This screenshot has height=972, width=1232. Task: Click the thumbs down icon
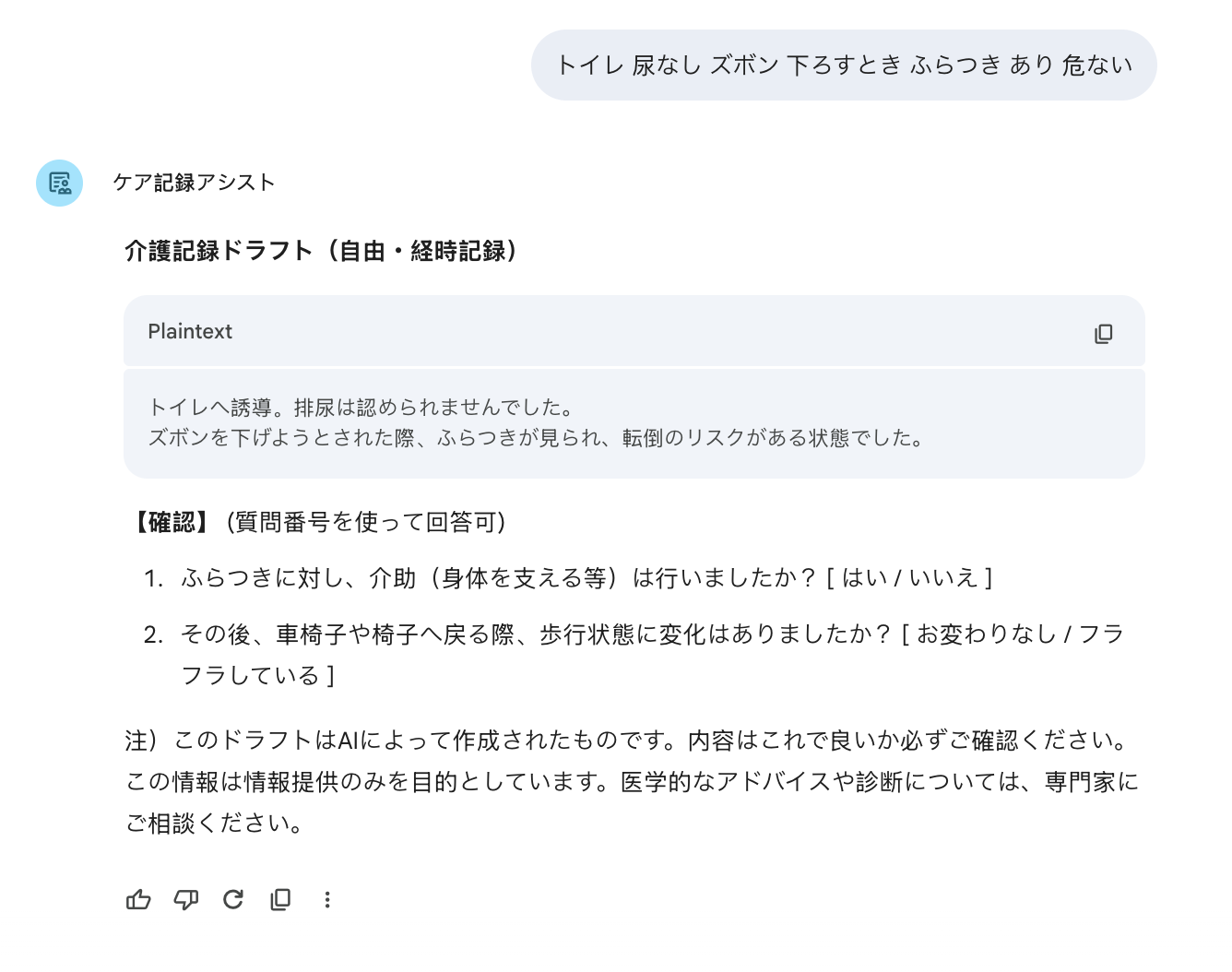point(186,899)
